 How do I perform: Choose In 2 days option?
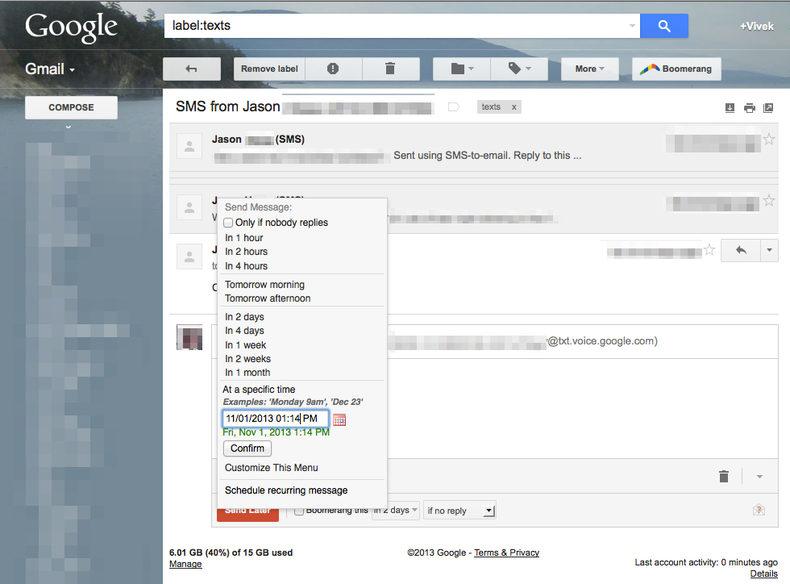(x=244, y=317)
